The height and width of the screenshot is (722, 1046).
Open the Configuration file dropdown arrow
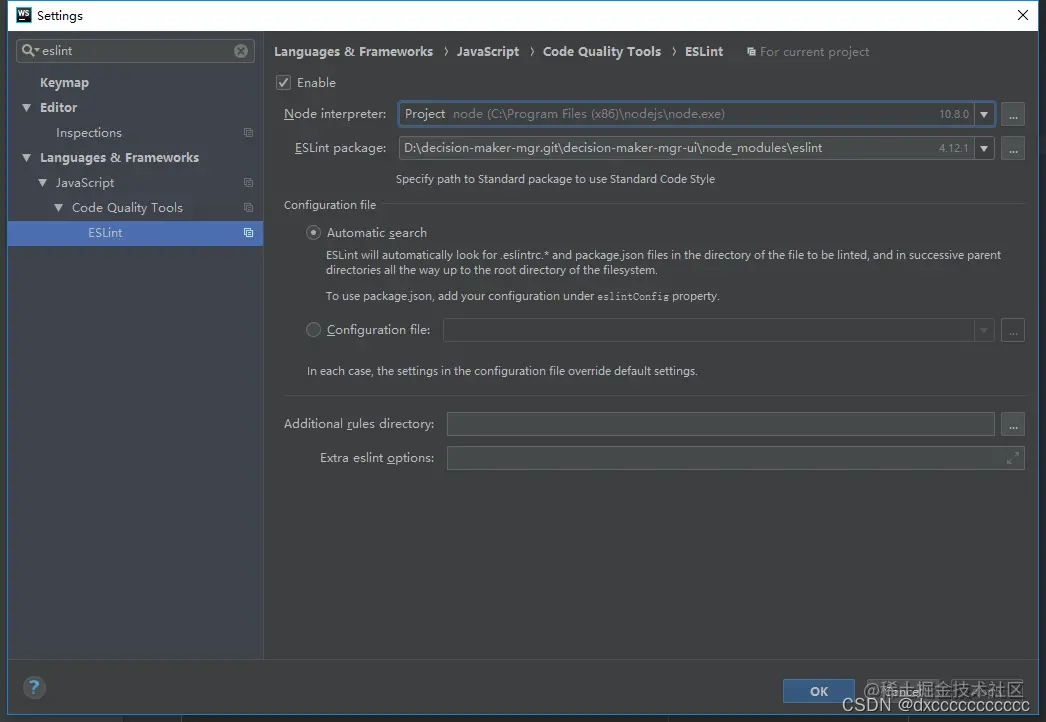coord(984,330)
